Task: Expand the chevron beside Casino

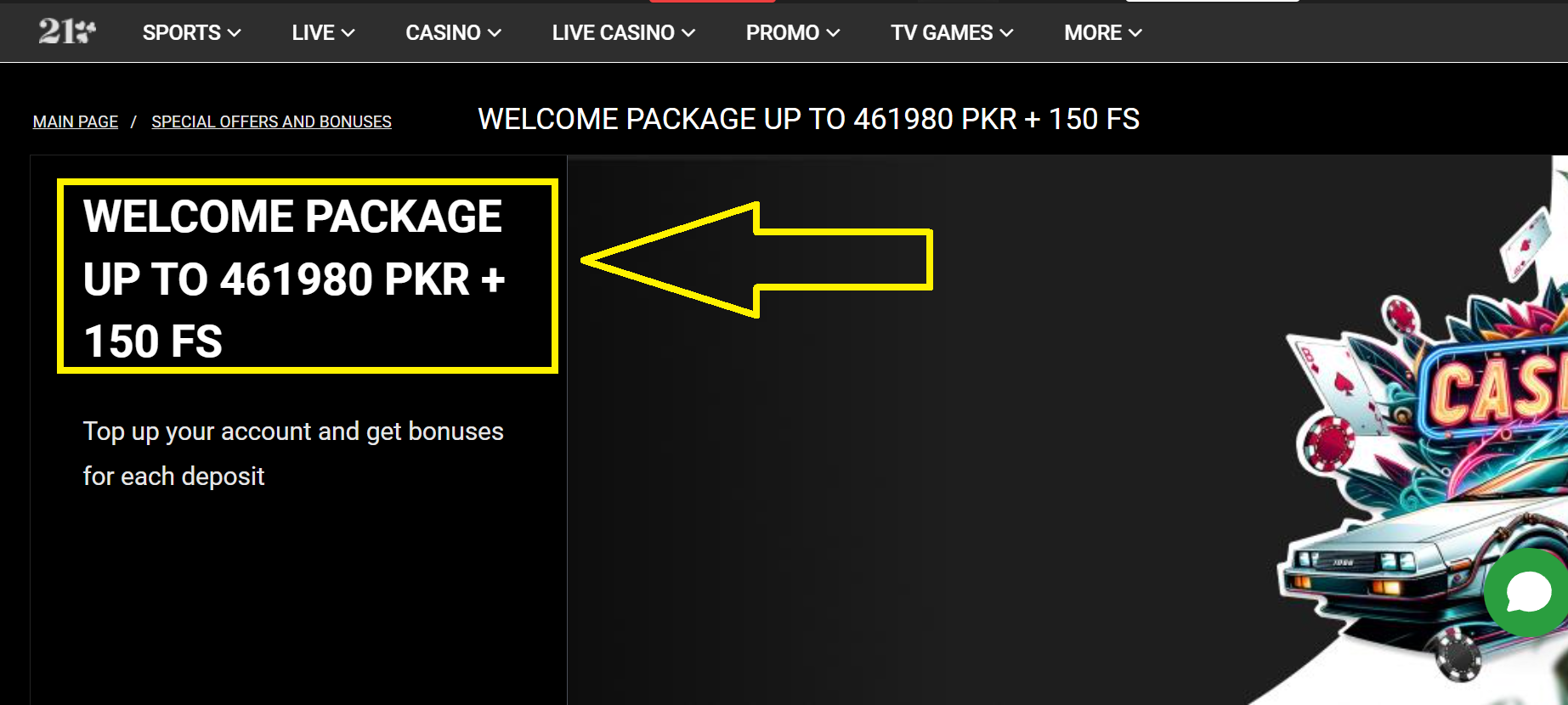Action: pos(495,33)
